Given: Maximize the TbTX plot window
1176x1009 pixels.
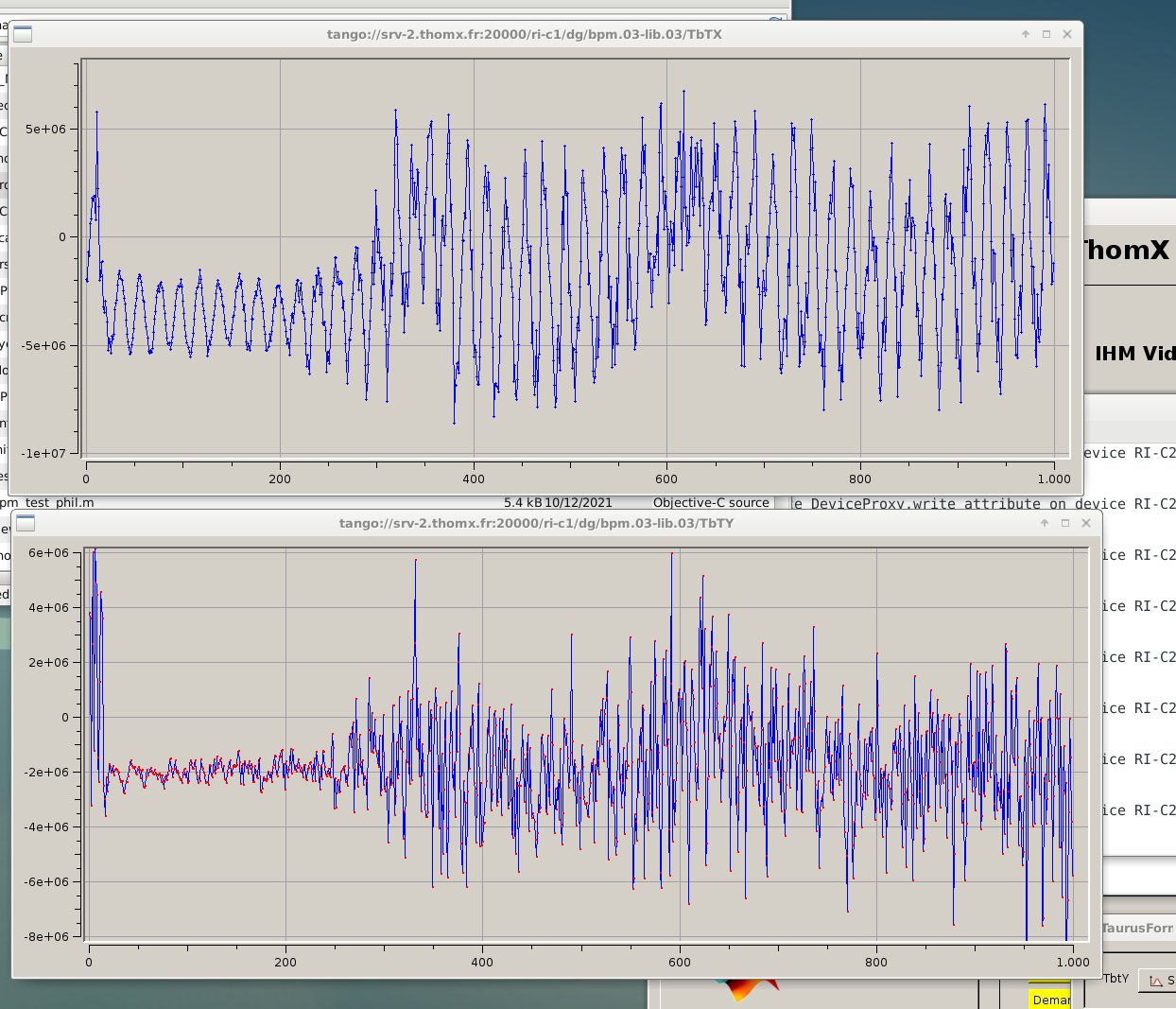Looking at the screenshot, I should point(1046,34).
